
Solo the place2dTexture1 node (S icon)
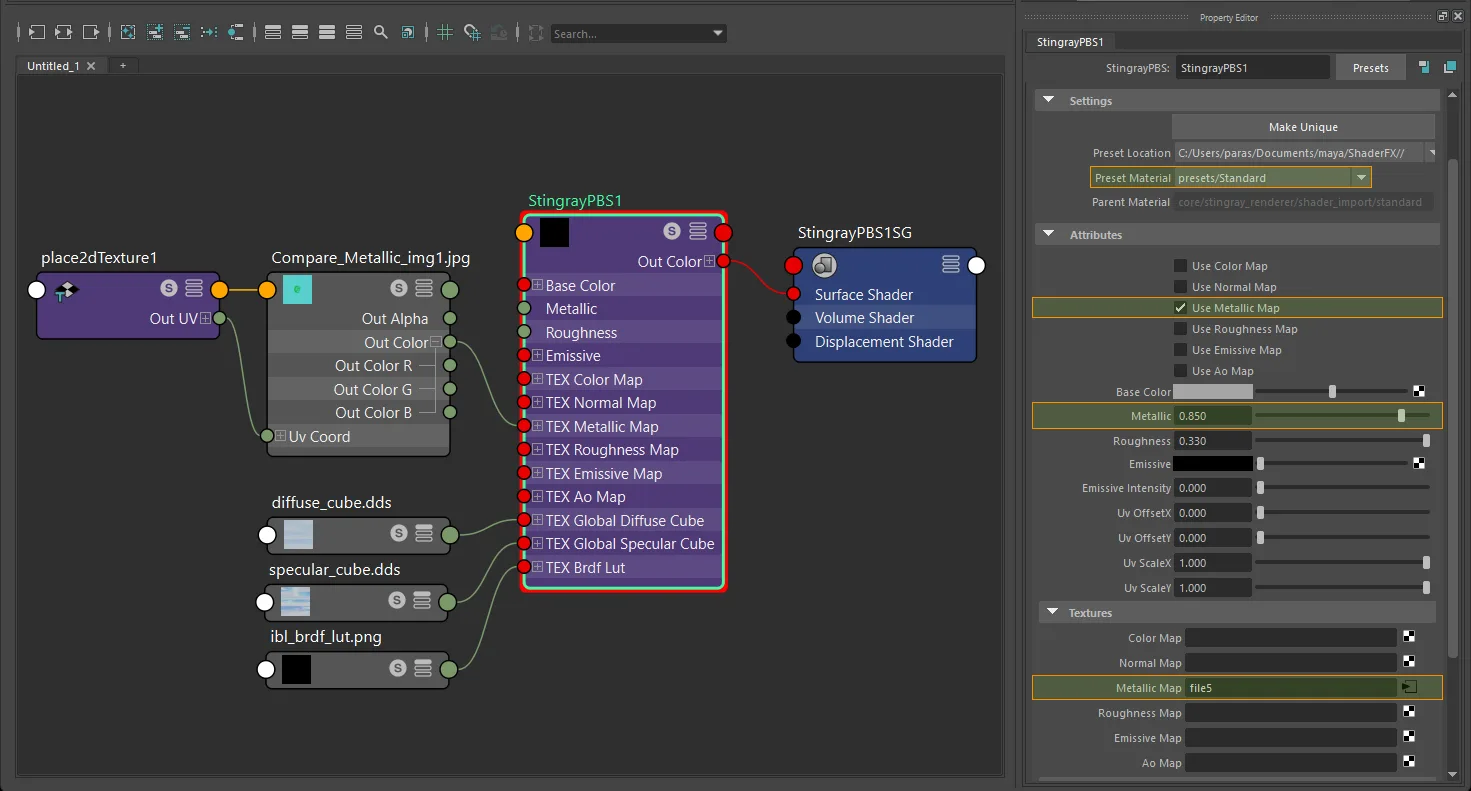pos(169,289)
